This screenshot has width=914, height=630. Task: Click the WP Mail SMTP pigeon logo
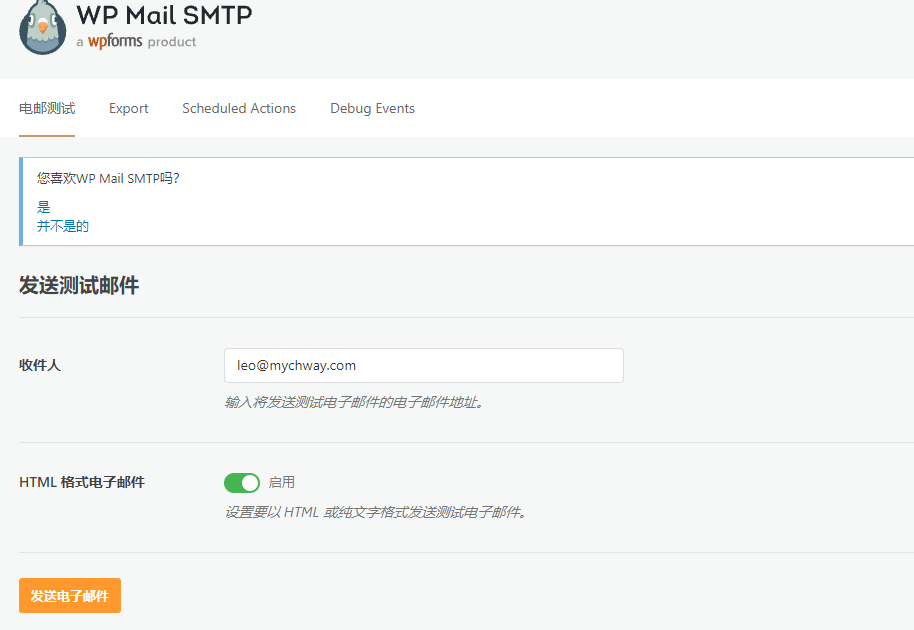coord(43,27)
